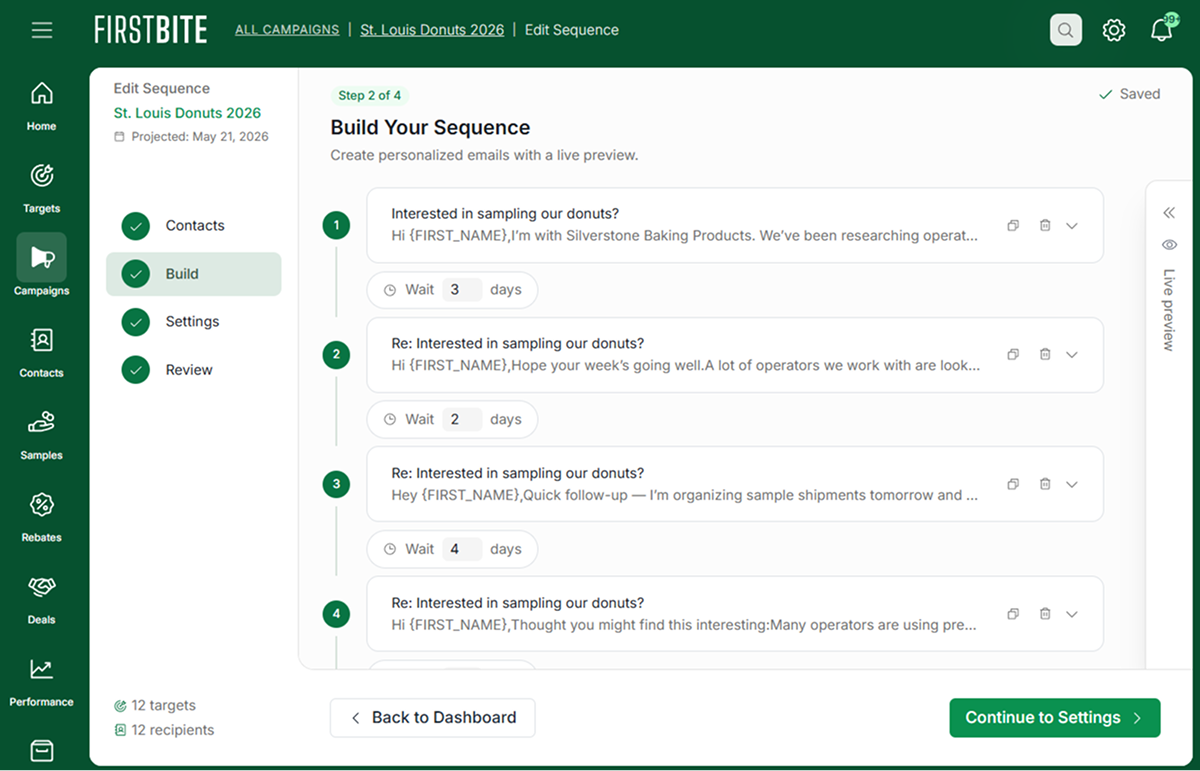Image resolution: width=1200 pixels, height=771 pixels.
Task: Click 'Projected: May 21, 2026' date
Action: [191, 137]
